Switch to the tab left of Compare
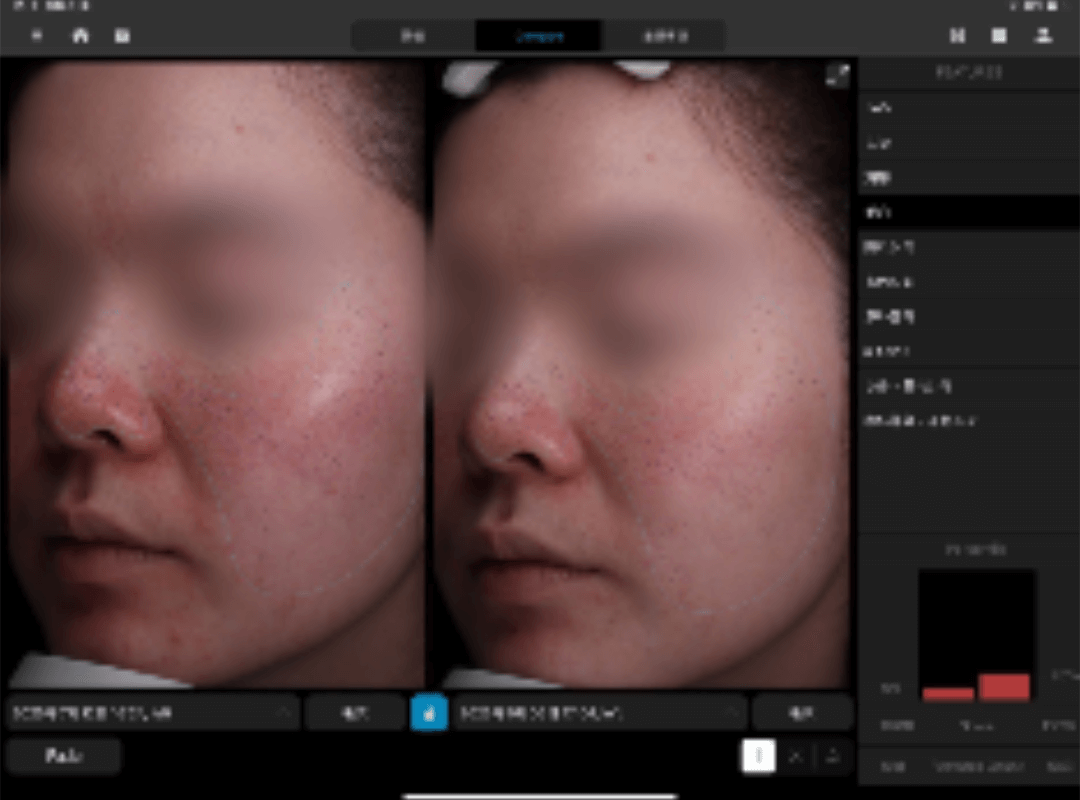This screenshot has width=1080, height=800. pyautogui.click(x=413, y=36)
